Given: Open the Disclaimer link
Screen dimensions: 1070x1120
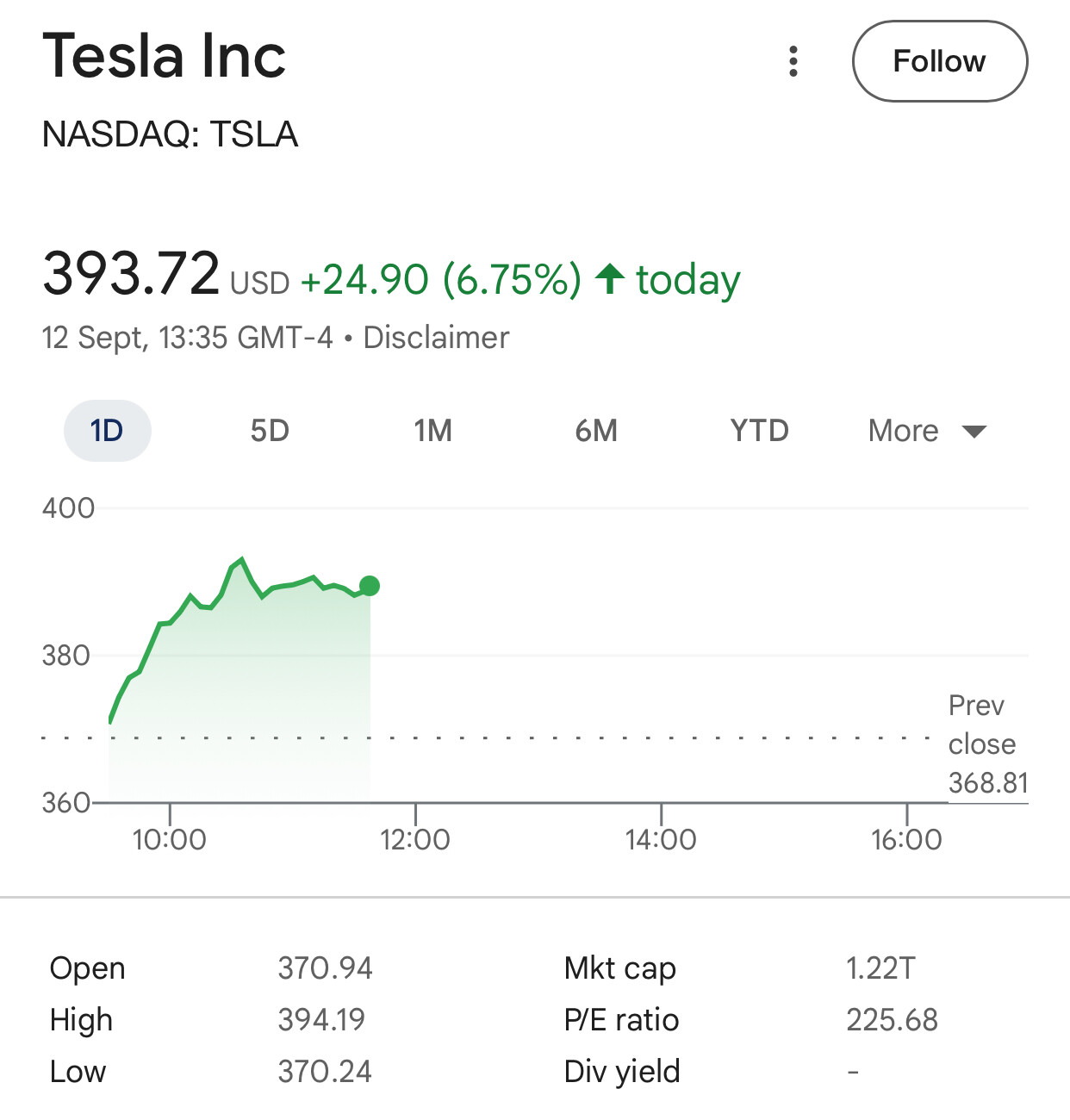Looking at the screenshot, I should pyautogui.click(x=436, y=338).
